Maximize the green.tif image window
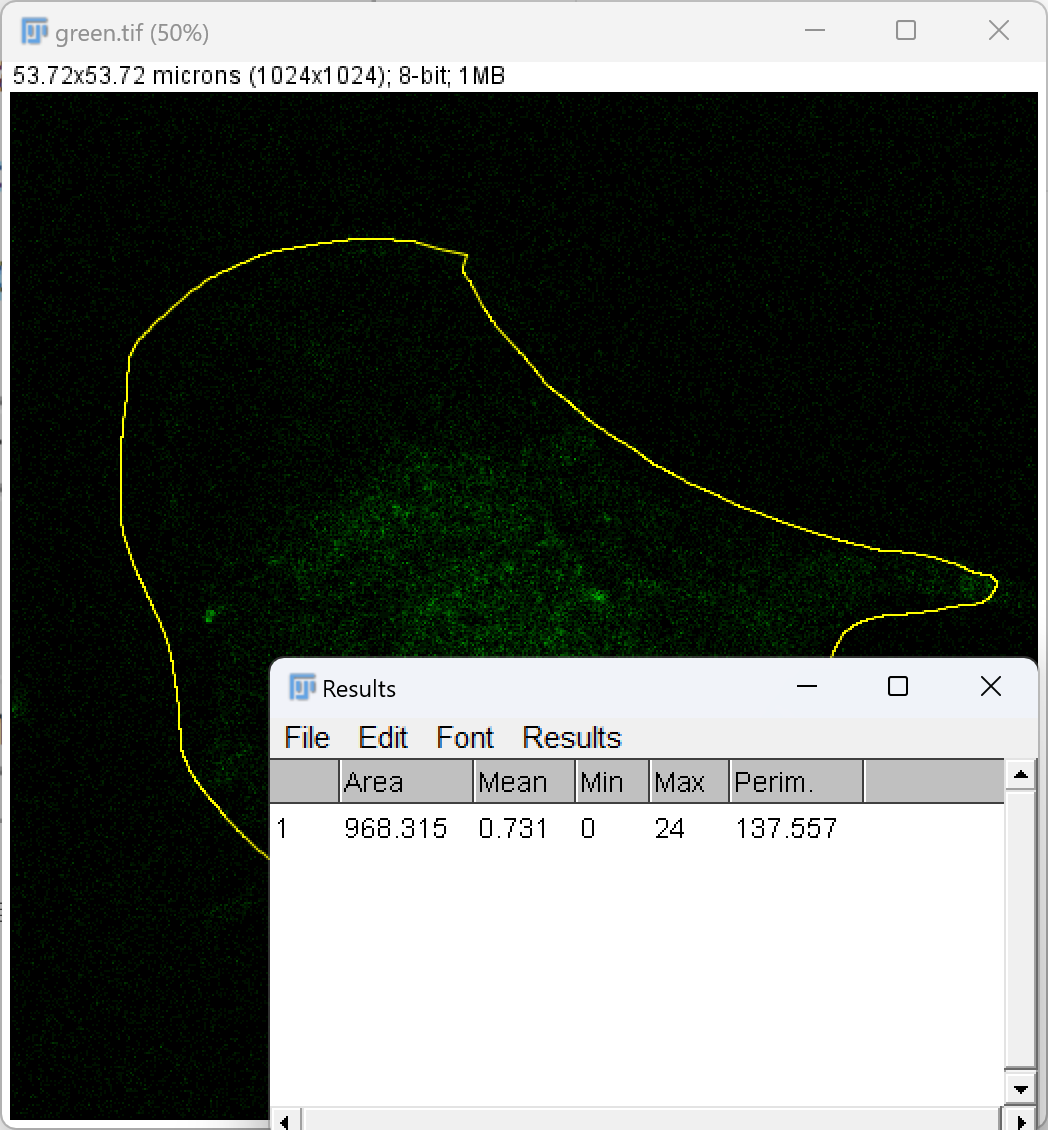1048x1130 pixels. 906,30
